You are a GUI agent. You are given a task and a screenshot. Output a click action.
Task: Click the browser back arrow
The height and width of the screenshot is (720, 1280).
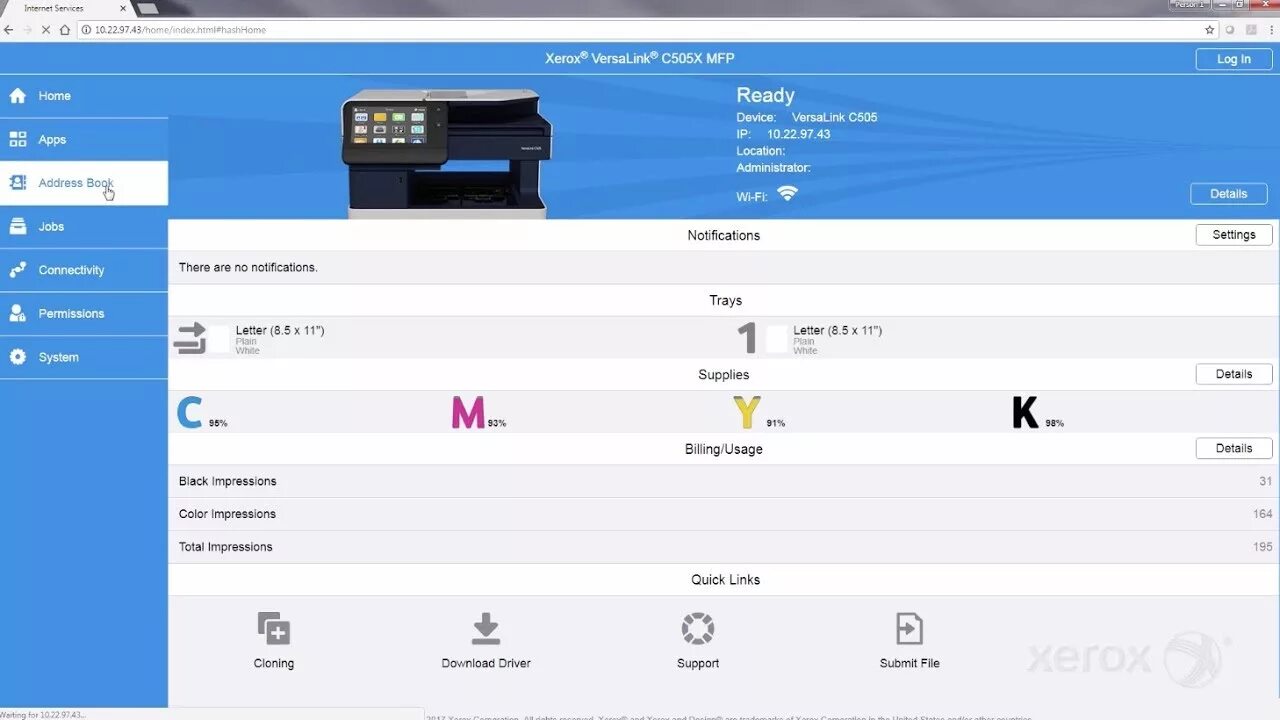9,30
